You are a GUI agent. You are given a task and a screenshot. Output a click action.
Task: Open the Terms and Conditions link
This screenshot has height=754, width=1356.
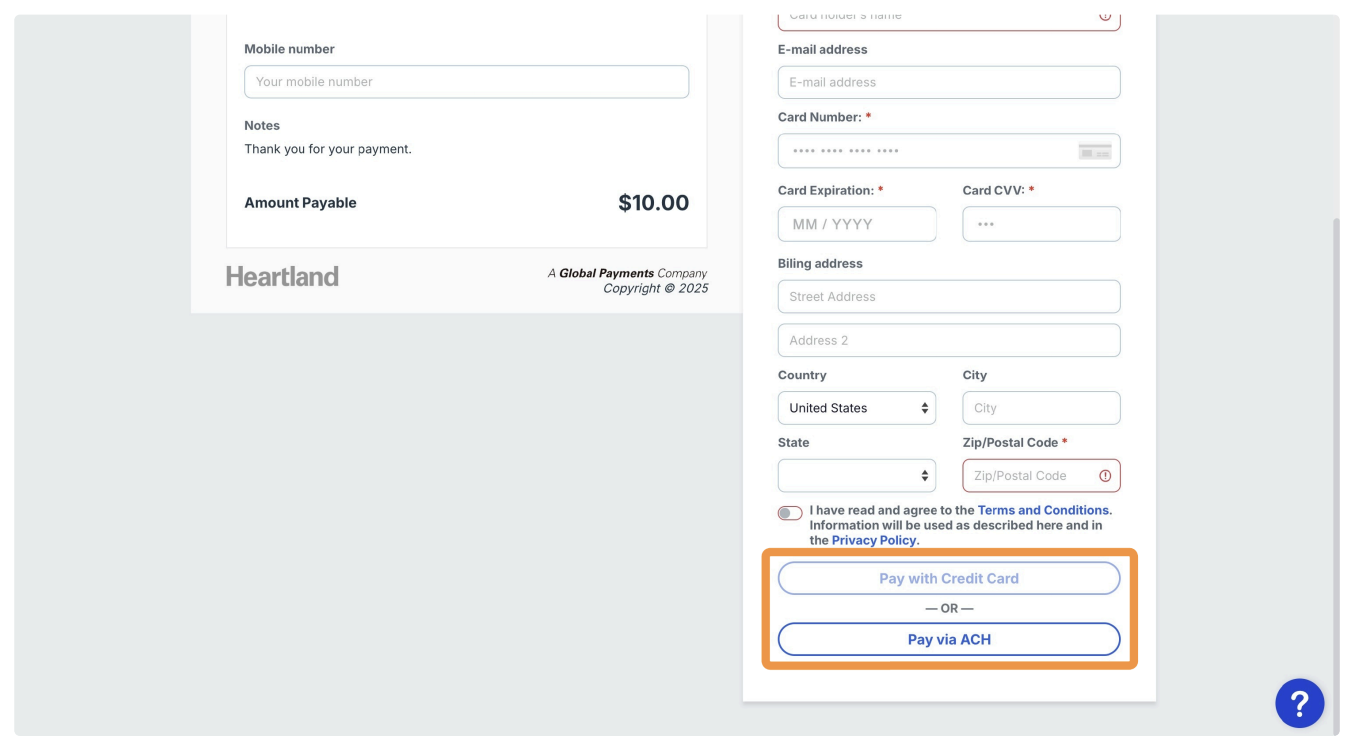(x=1043, y=510)
